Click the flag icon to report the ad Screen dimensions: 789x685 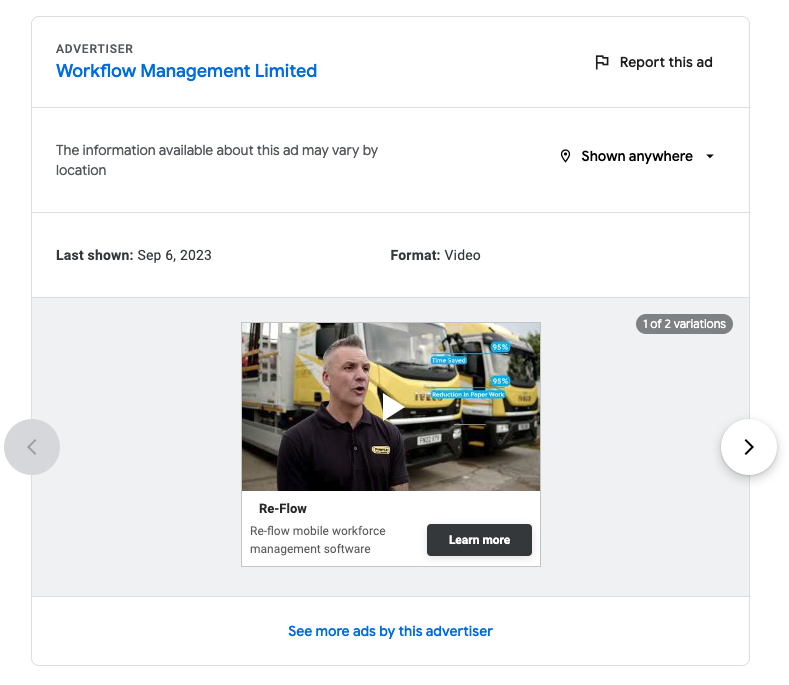coord(602,62)
